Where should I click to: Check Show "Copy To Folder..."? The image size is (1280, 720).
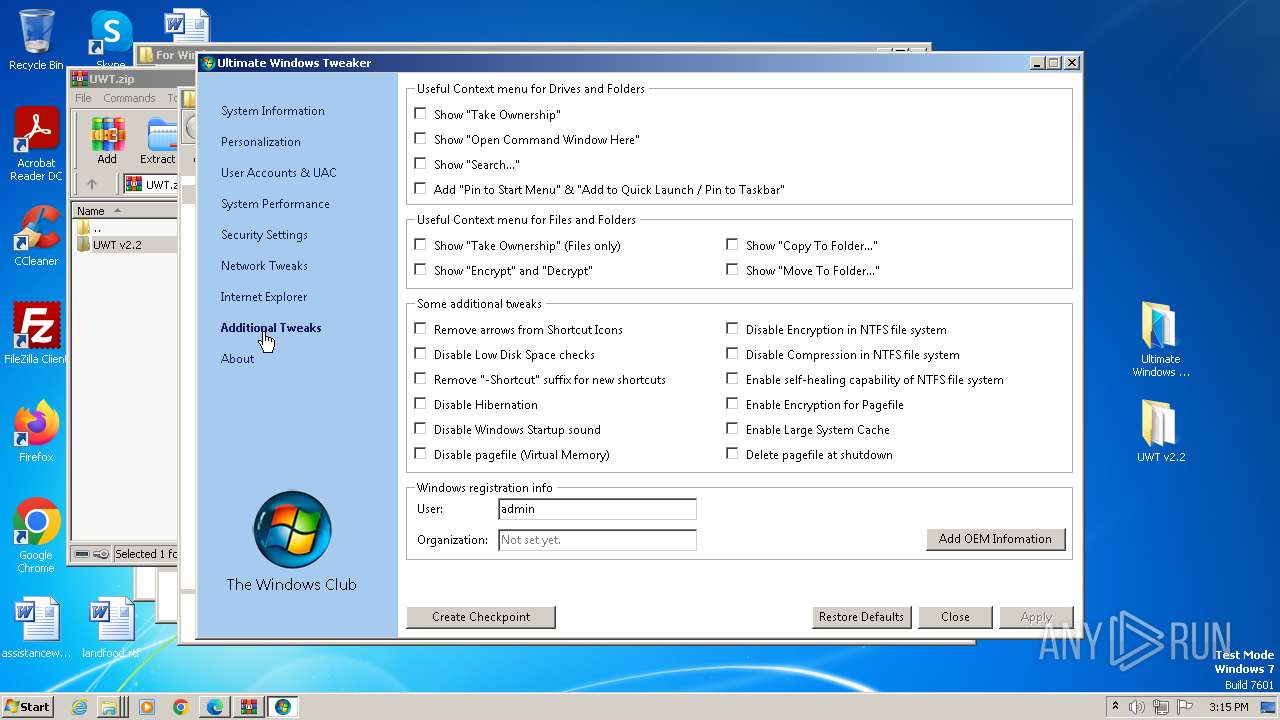click(x=732, y=245)
